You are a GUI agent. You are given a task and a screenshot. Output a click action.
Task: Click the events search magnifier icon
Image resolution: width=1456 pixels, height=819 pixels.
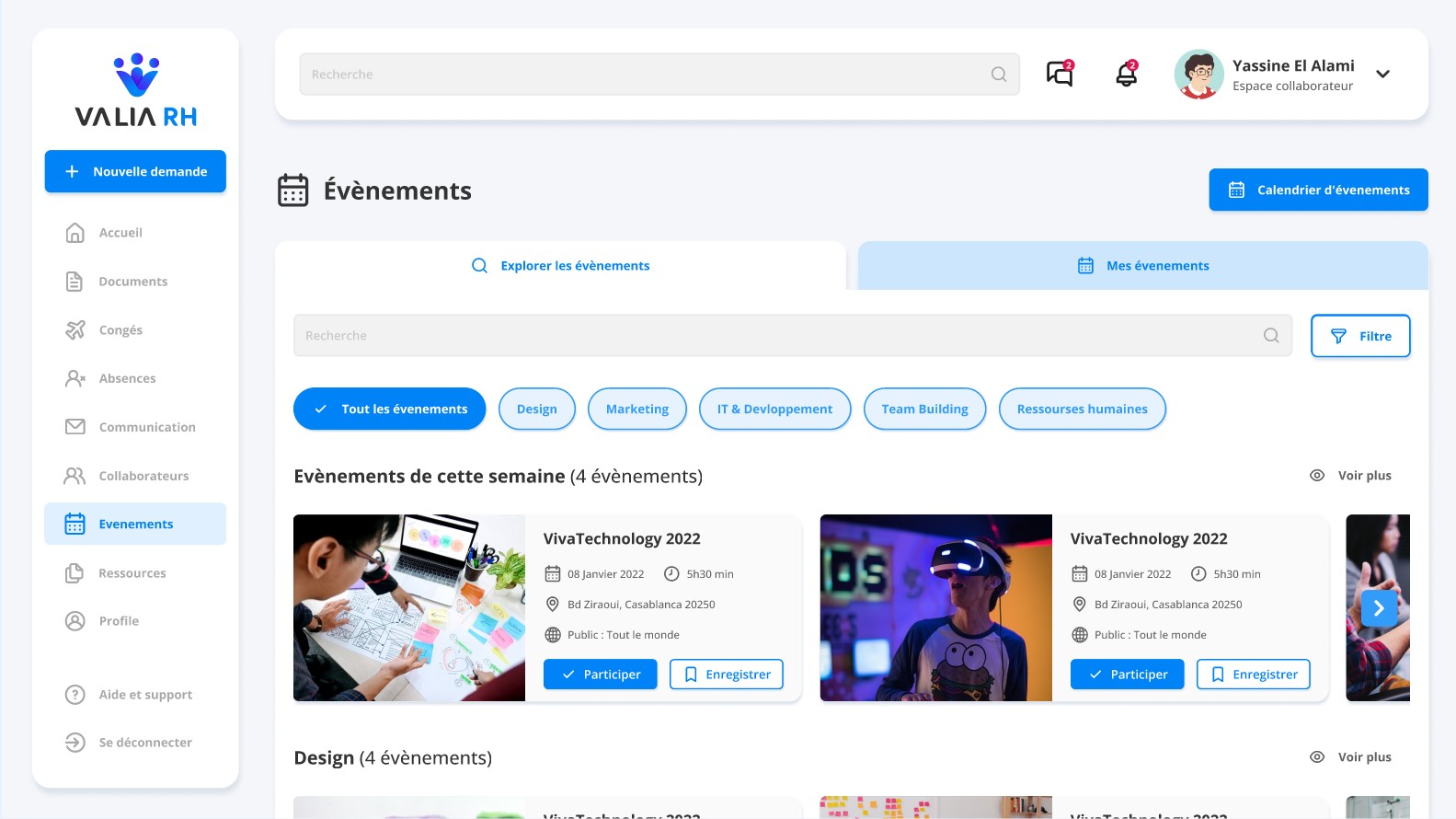tap(1271, 336)
